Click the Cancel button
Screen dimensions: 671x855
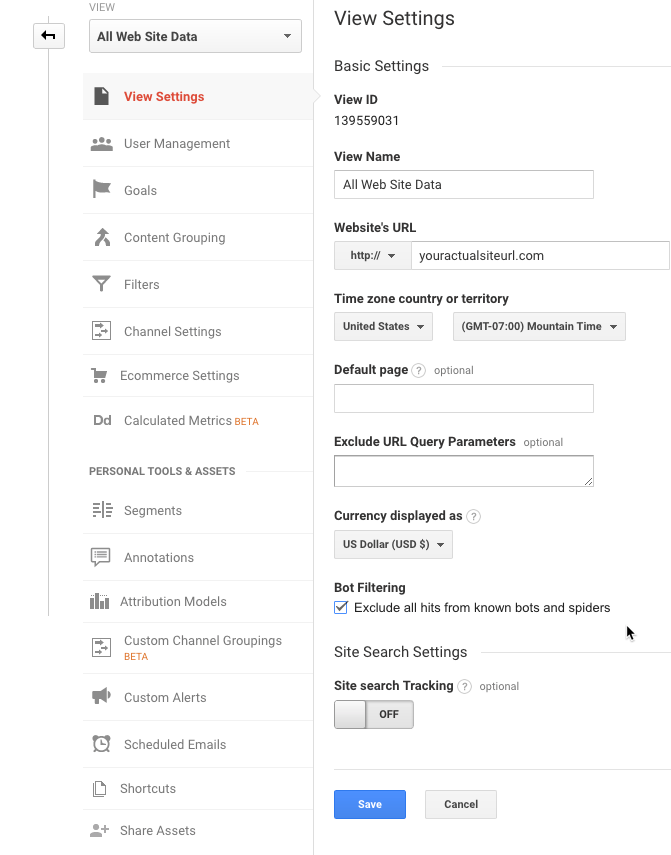pyautogui.click(x=460, y=804)
